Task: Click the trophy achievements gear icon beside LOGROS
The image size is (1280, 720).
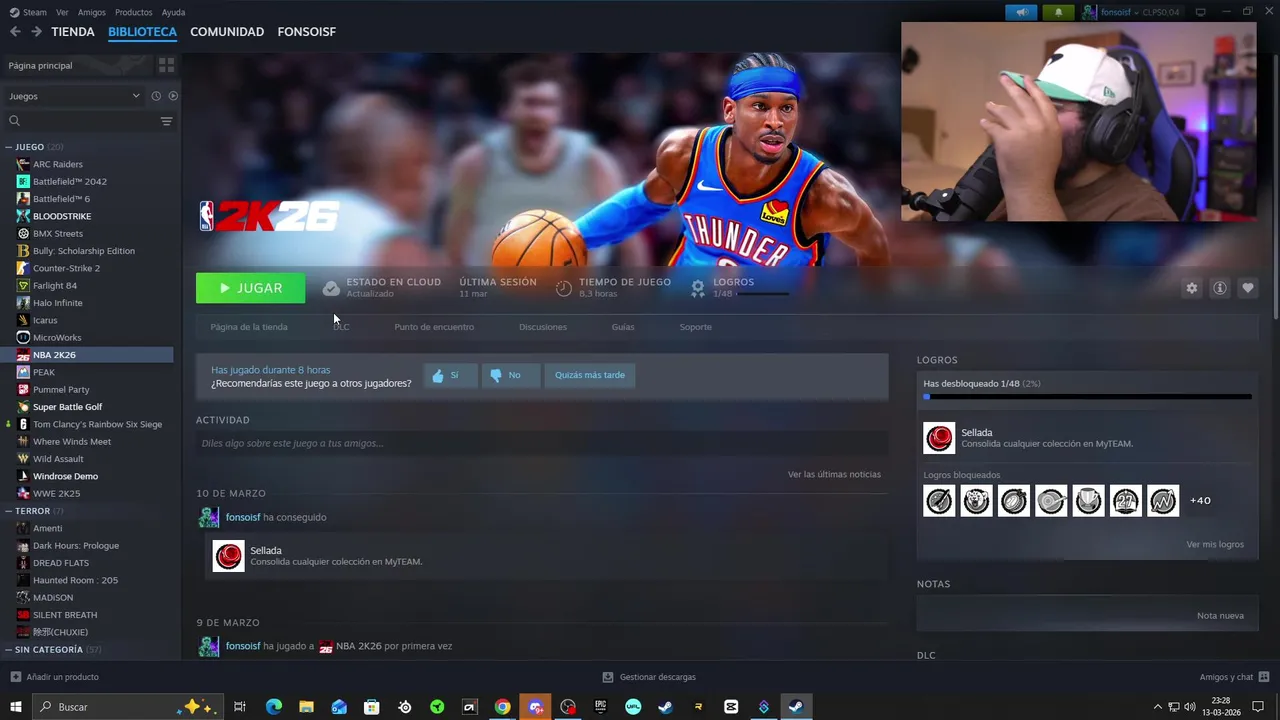Action: coord(698,288)
